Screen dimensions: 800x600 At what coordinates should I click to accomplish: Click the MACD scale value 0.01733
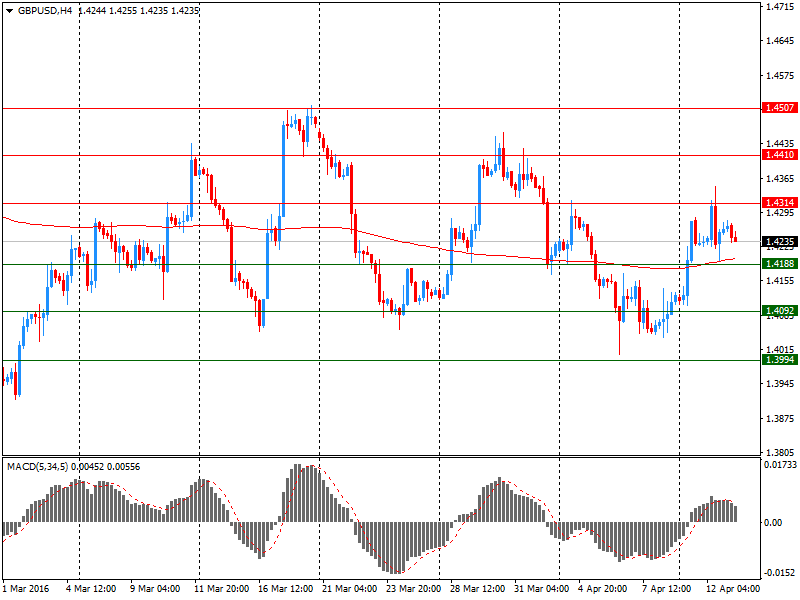point(780,465)
